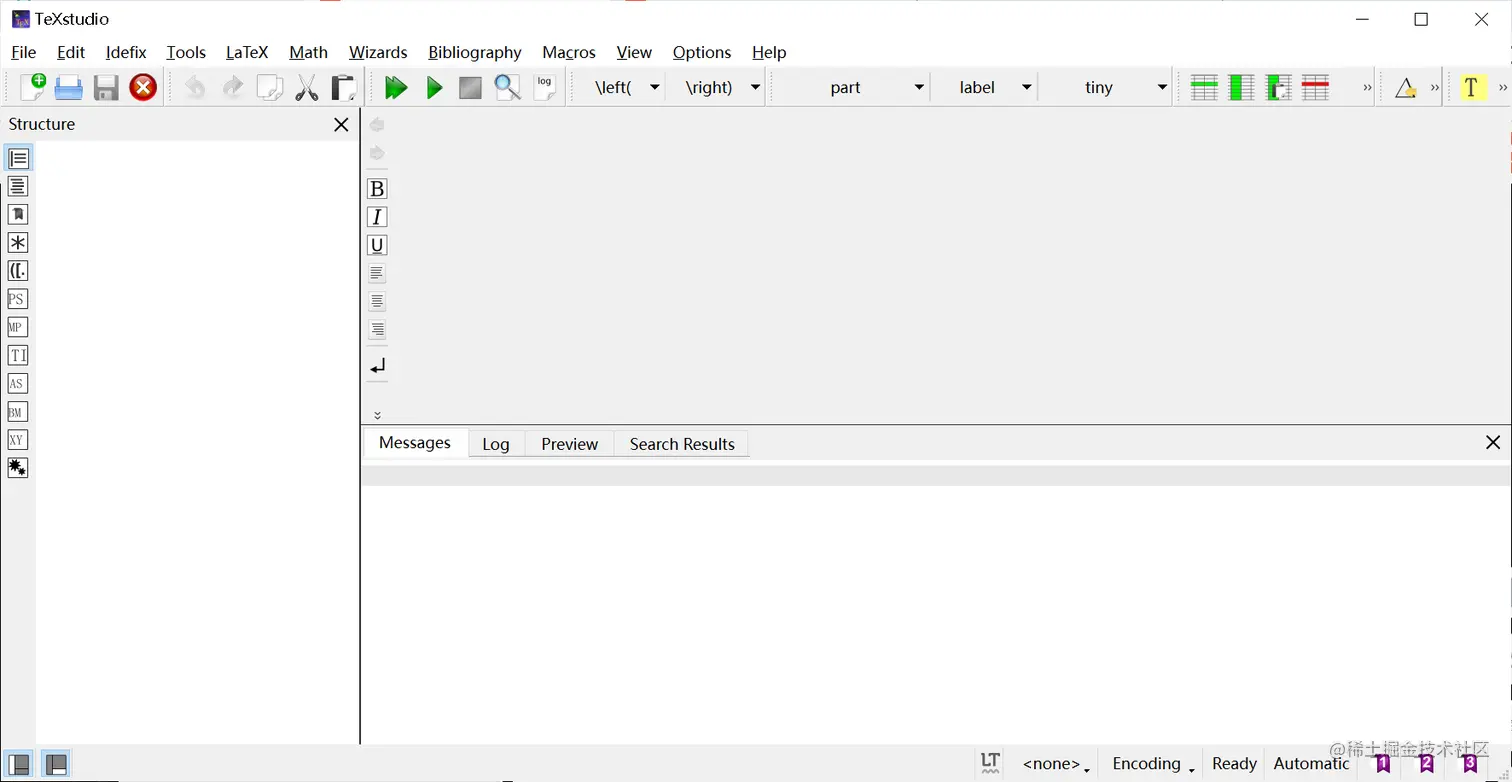Screen dimensions: 1512x782
Task: Toggle side panel visibility at bottom left
Action: click(19, 764)
